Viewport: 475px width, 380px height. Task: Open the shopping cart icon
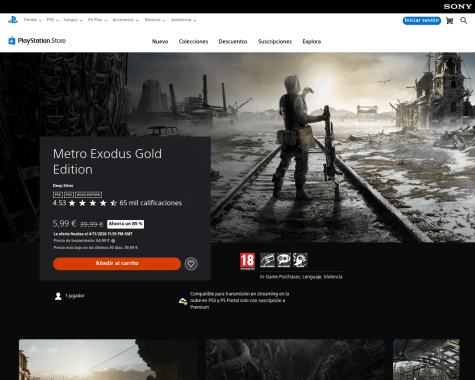pyautogui.click(x=449, y=21)
